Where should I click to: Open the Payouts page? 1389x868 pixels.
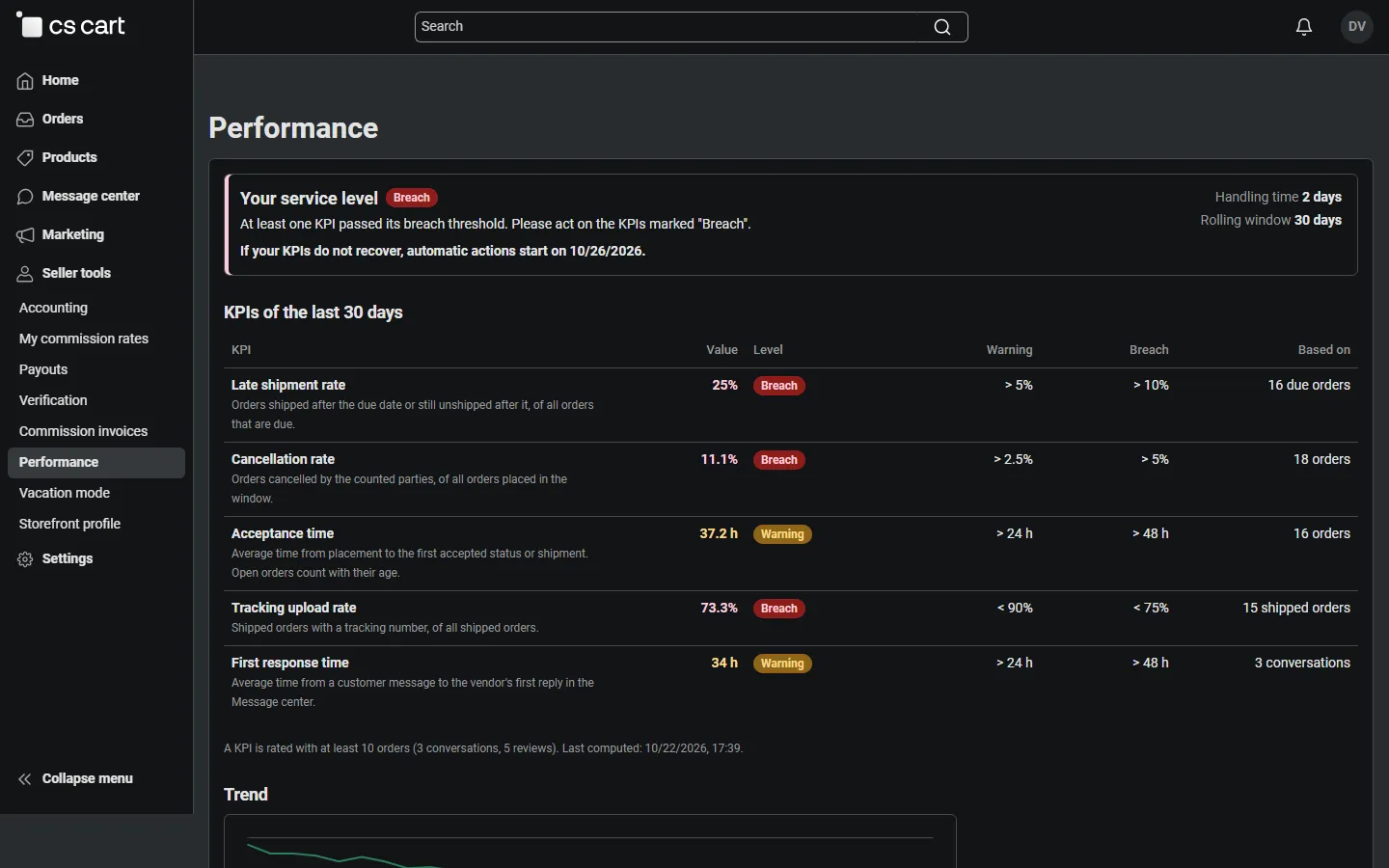[x=43, y=369]
